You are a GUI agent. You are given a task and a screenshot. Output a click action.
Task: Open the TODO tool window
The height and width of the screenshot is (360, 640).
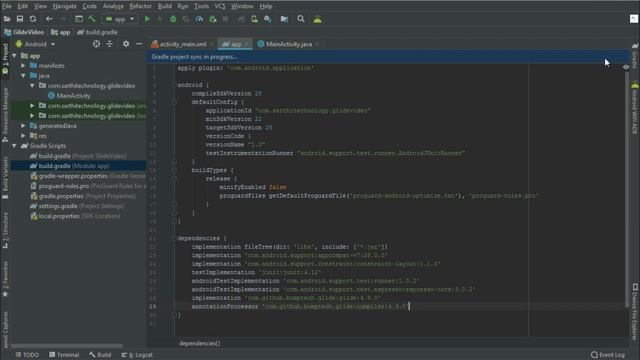pos(27,355)
